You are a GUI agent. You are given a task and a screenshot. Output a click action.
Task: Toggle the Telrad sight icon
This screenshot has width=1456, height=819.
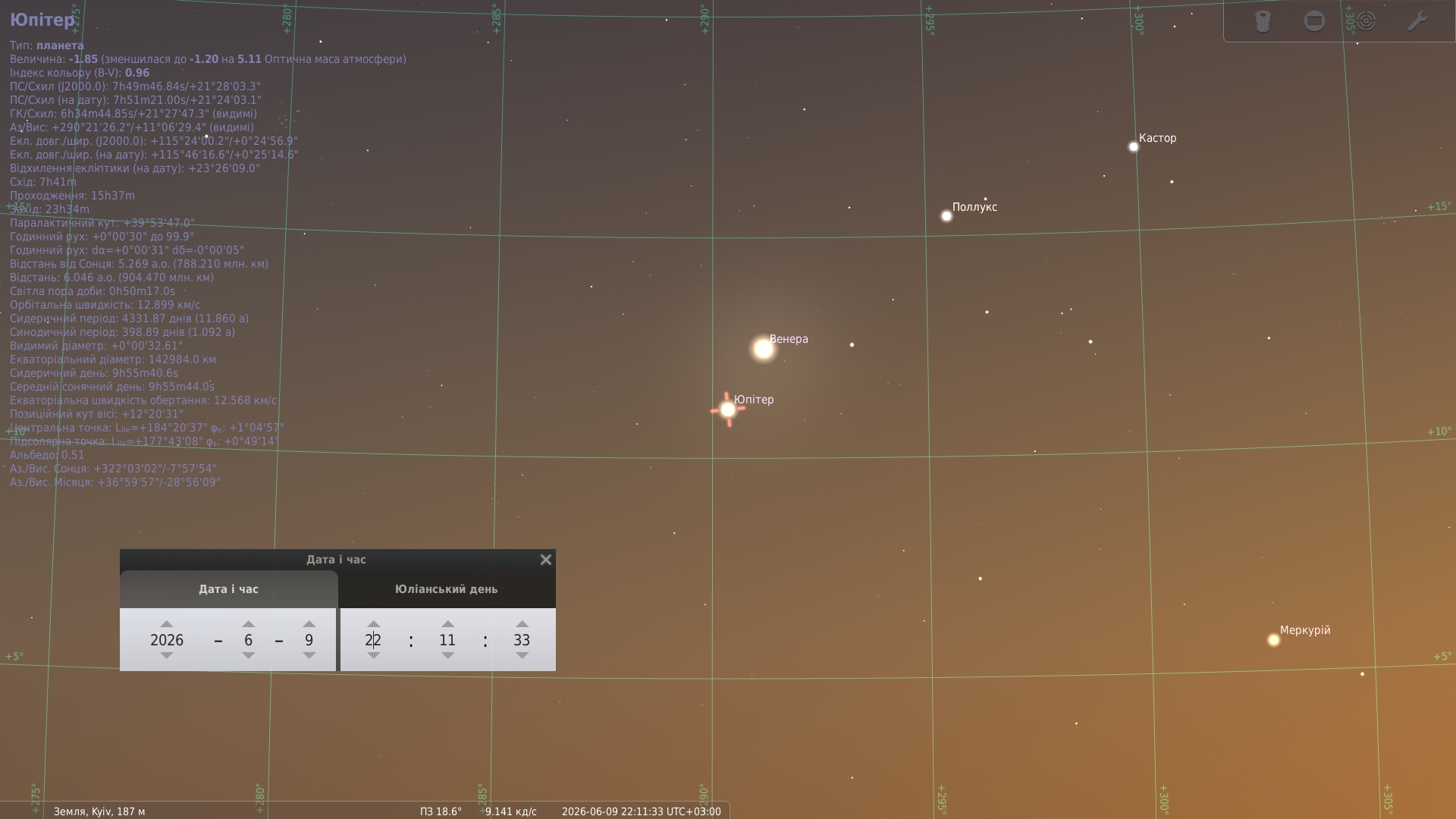coord(1366,21)
